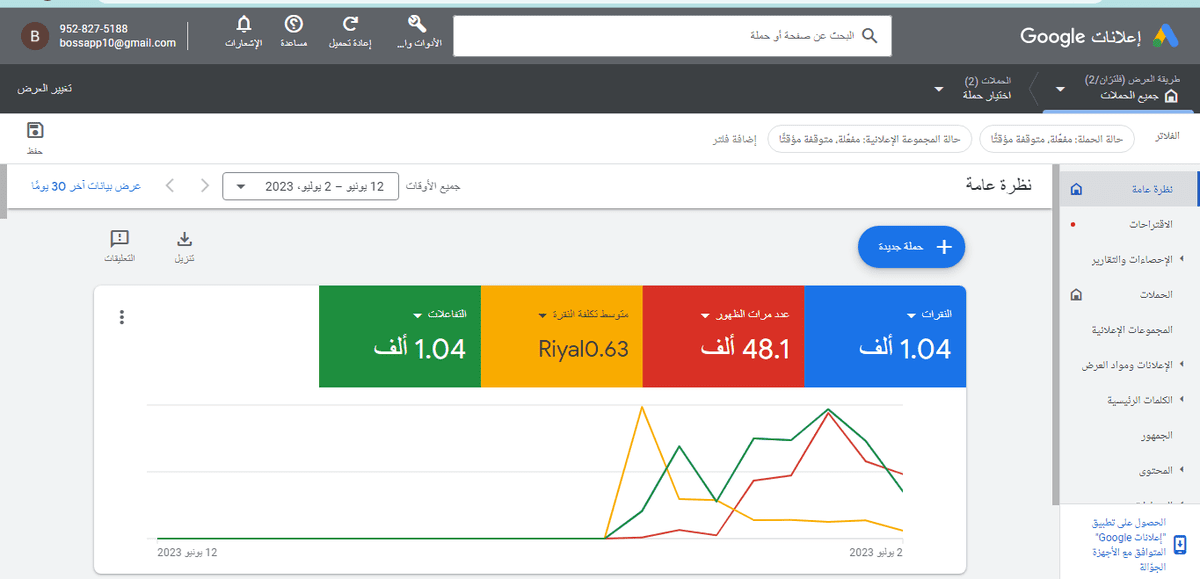
Task: Open the chart's three-dot options menu
Action: click(122, 317)
